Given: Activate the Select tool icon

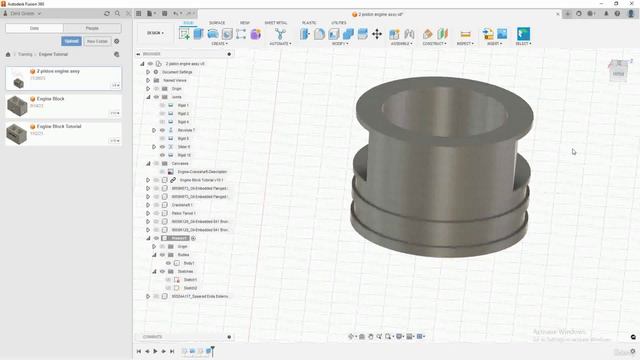Looking at the screenshot, I should click(x=523, y=34).
